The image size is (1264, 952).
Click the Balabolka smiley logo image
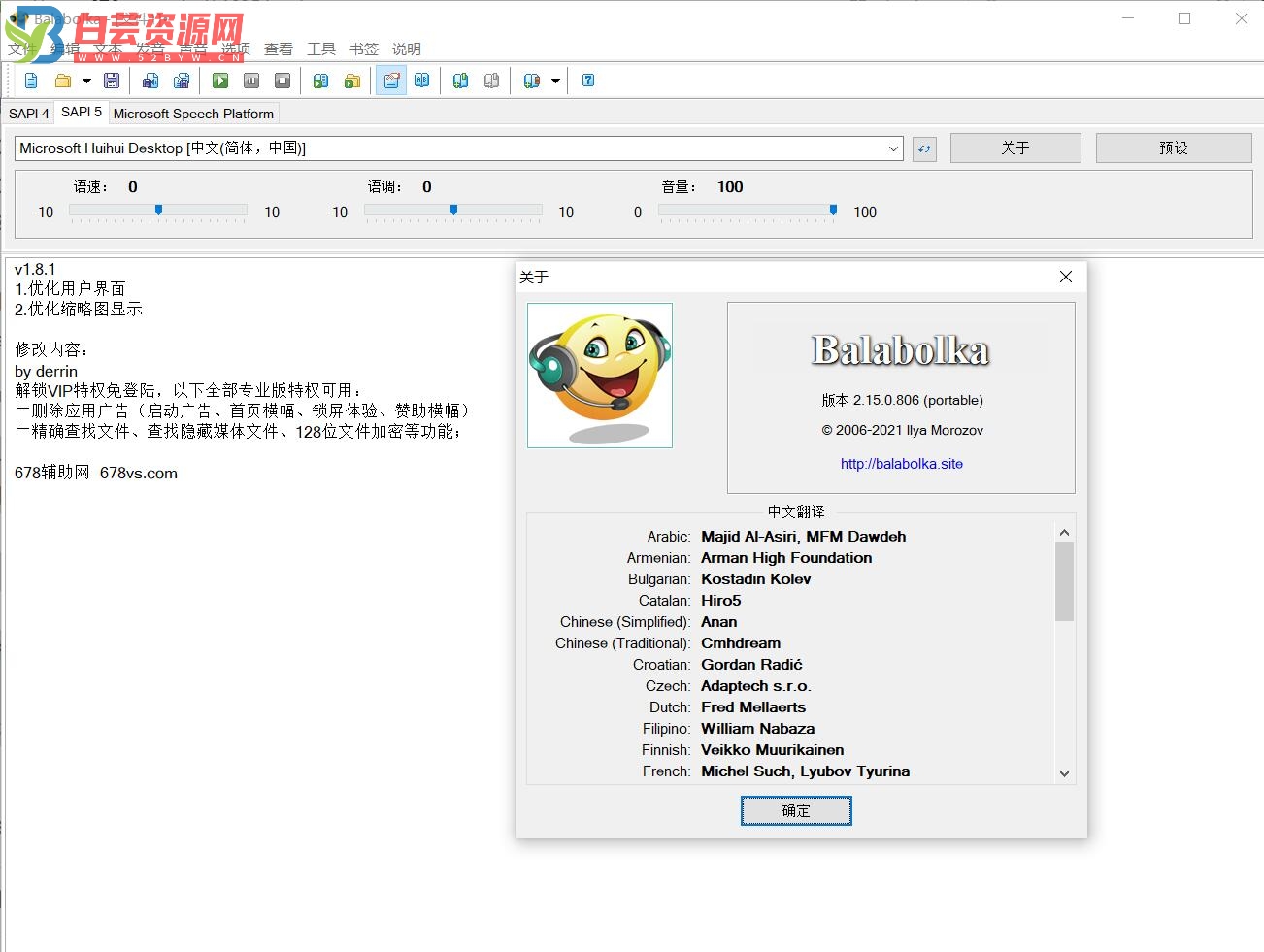point(600,376)
